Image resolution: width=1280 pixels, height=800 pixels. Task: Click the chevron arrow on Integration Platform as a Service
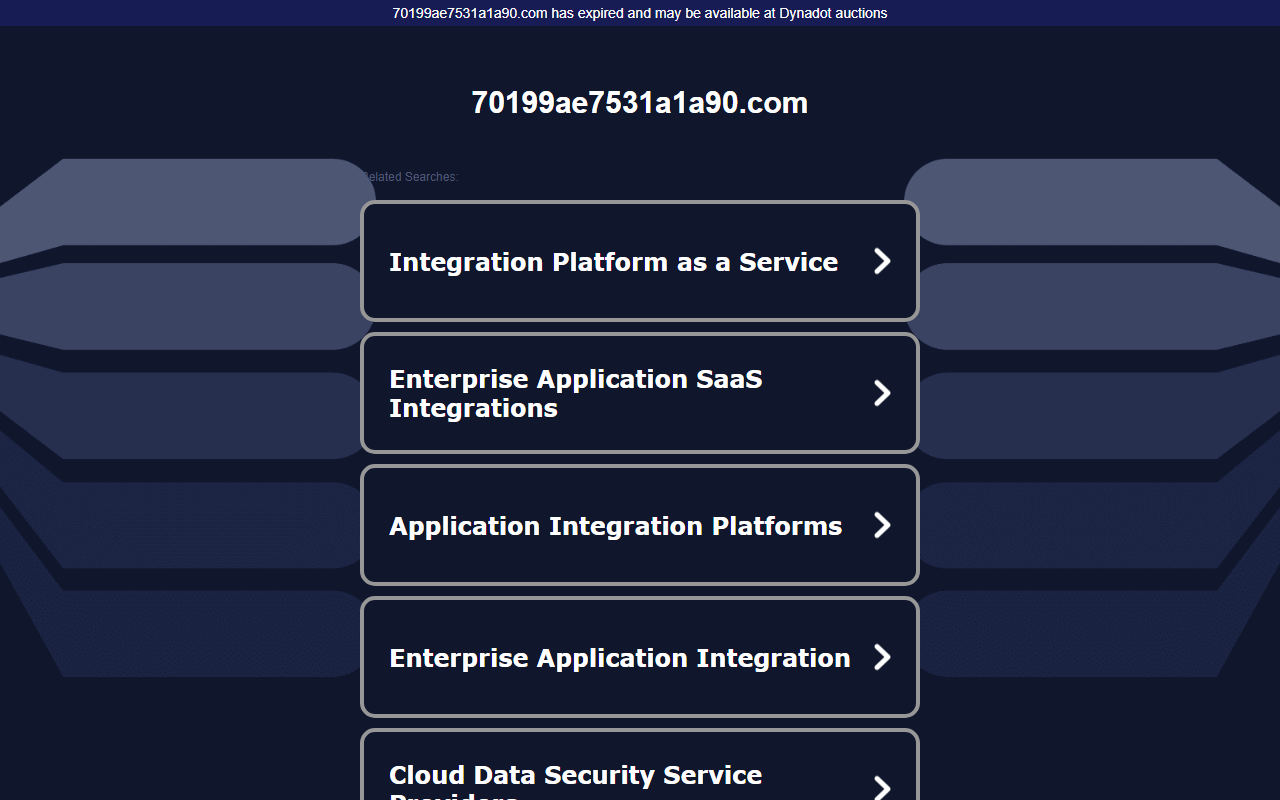click(x=882, y=261)
